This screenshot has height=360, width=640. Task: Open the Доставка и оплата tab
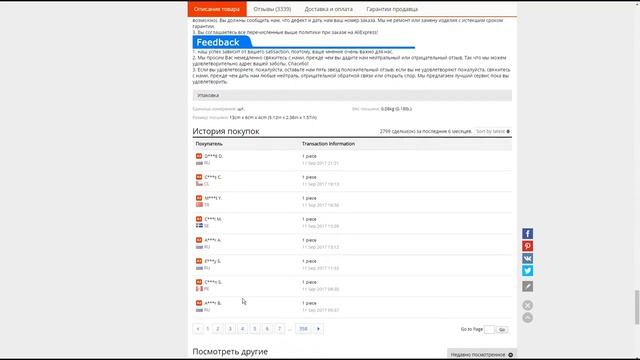pyautogui.click(x=329, y=9)
